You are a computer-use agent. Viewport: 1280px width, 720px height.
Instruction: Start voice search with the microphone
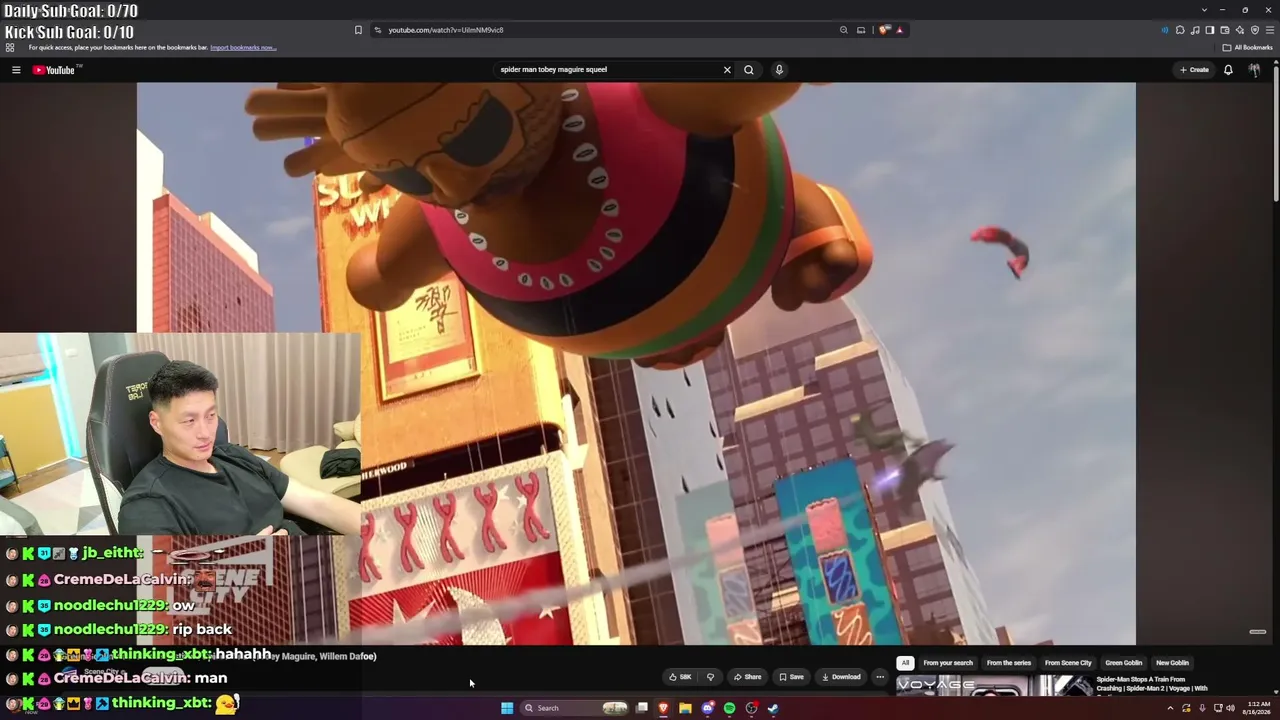pos(779,70)
